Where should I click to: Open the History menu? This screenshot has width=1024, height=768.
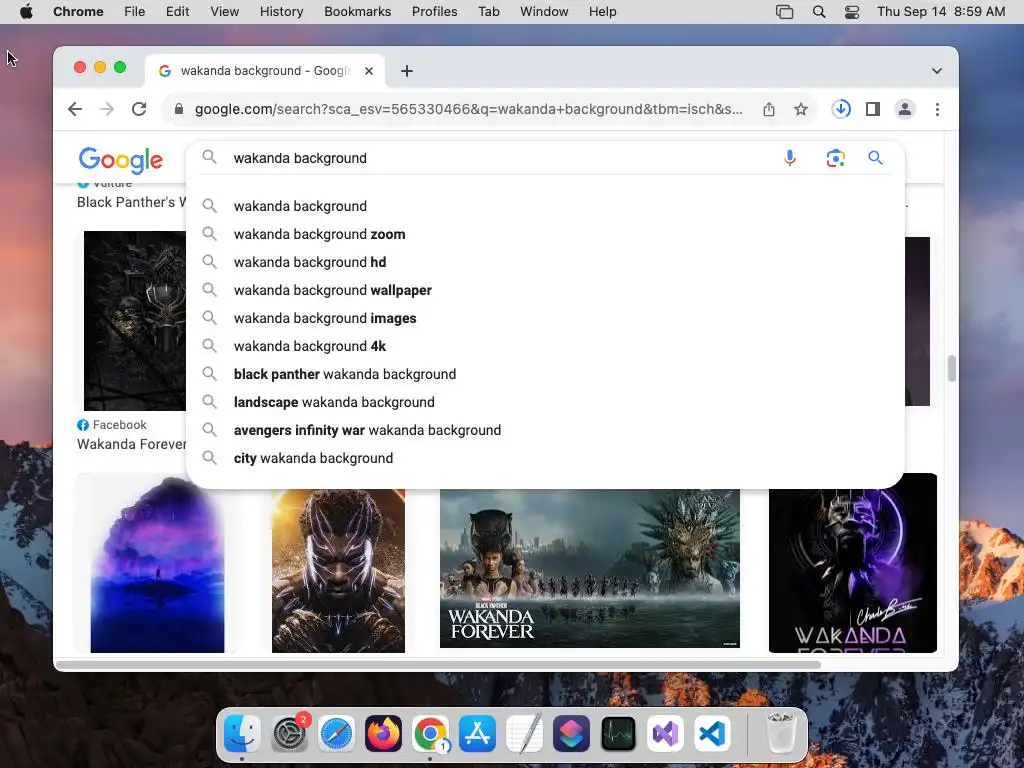point(281,12)
